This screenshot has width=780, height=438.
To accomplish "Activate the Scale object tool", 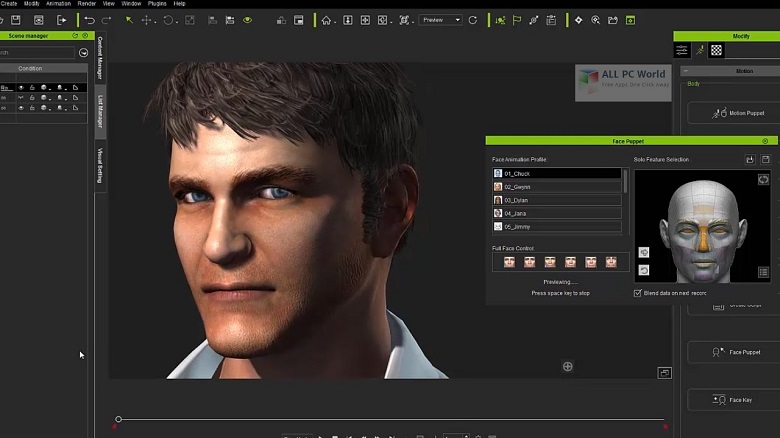I will point(190,20).
